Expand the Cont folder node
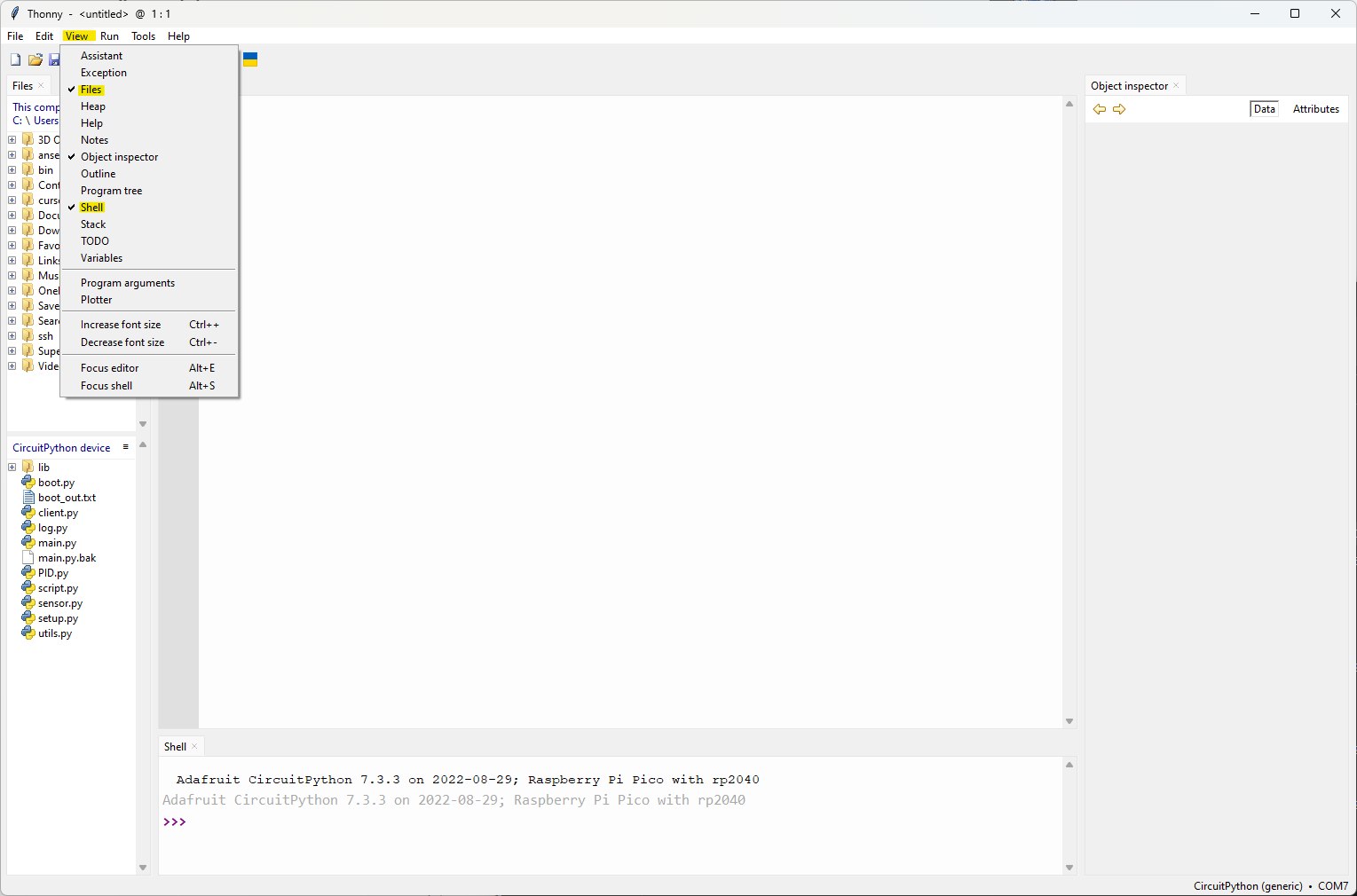 tap(12, 185)
